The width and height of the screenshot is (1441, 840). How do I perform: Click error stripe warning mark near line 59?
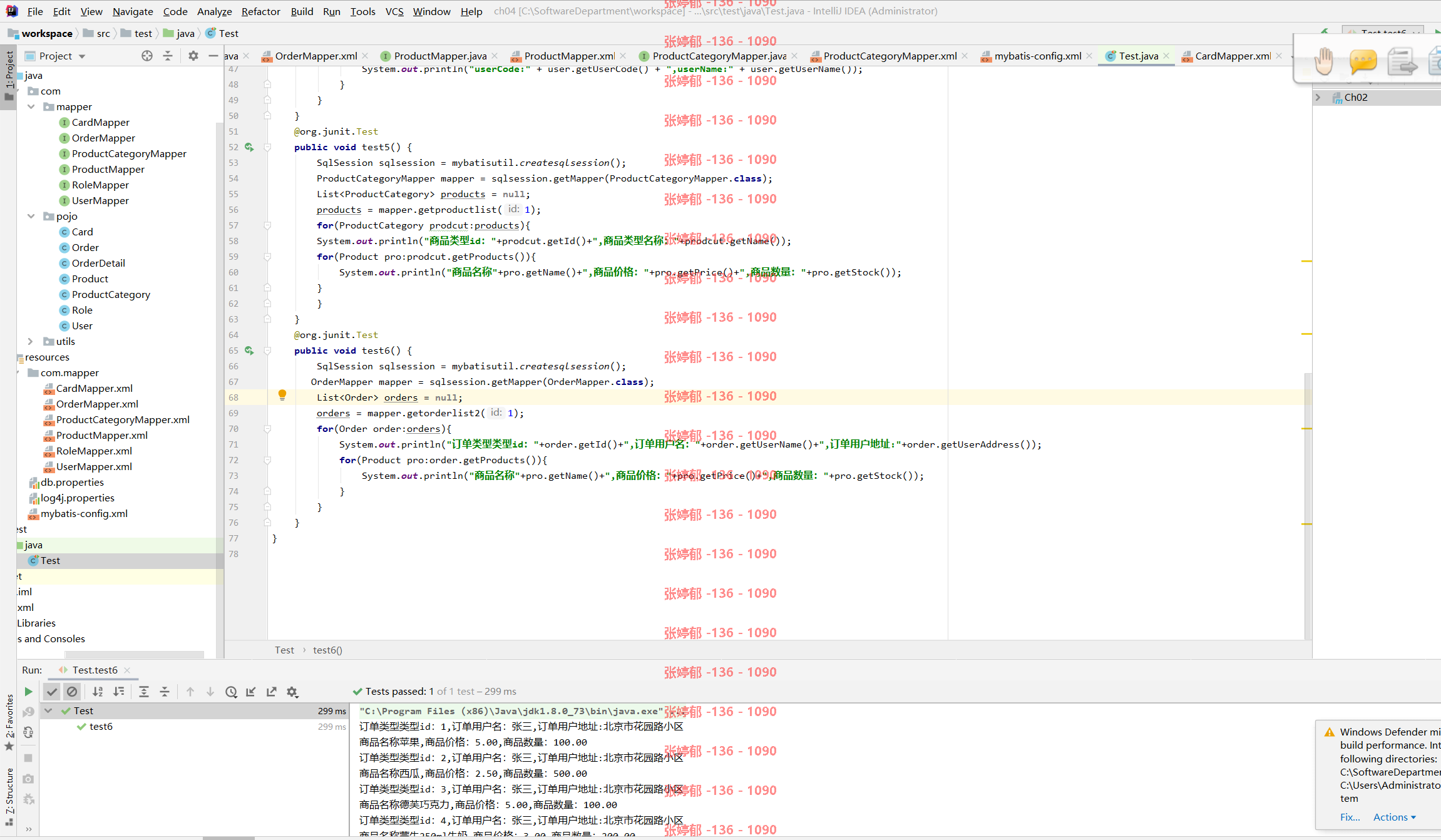1306,261
